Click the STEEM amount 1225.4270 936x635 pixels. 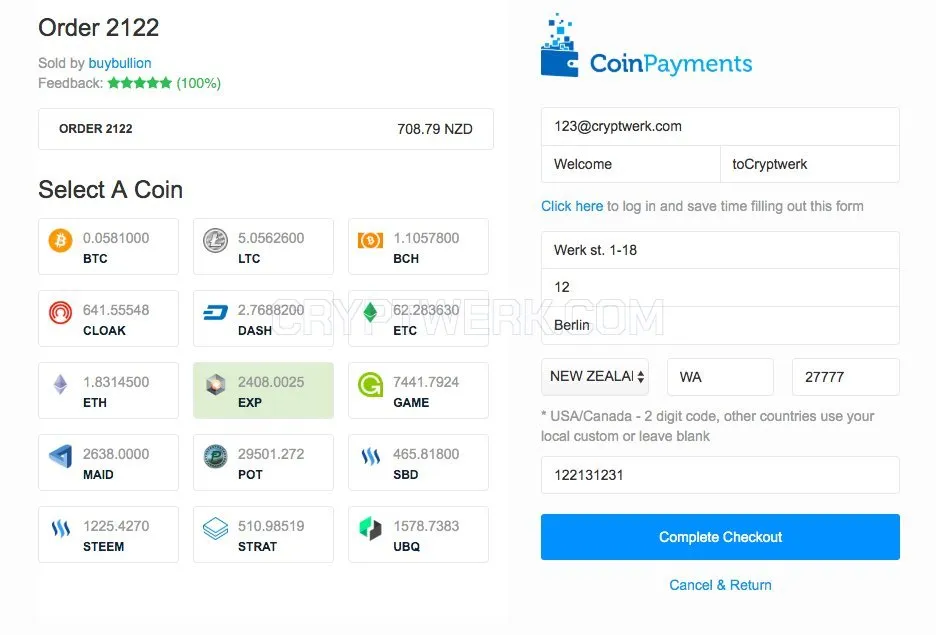point(116,526)
